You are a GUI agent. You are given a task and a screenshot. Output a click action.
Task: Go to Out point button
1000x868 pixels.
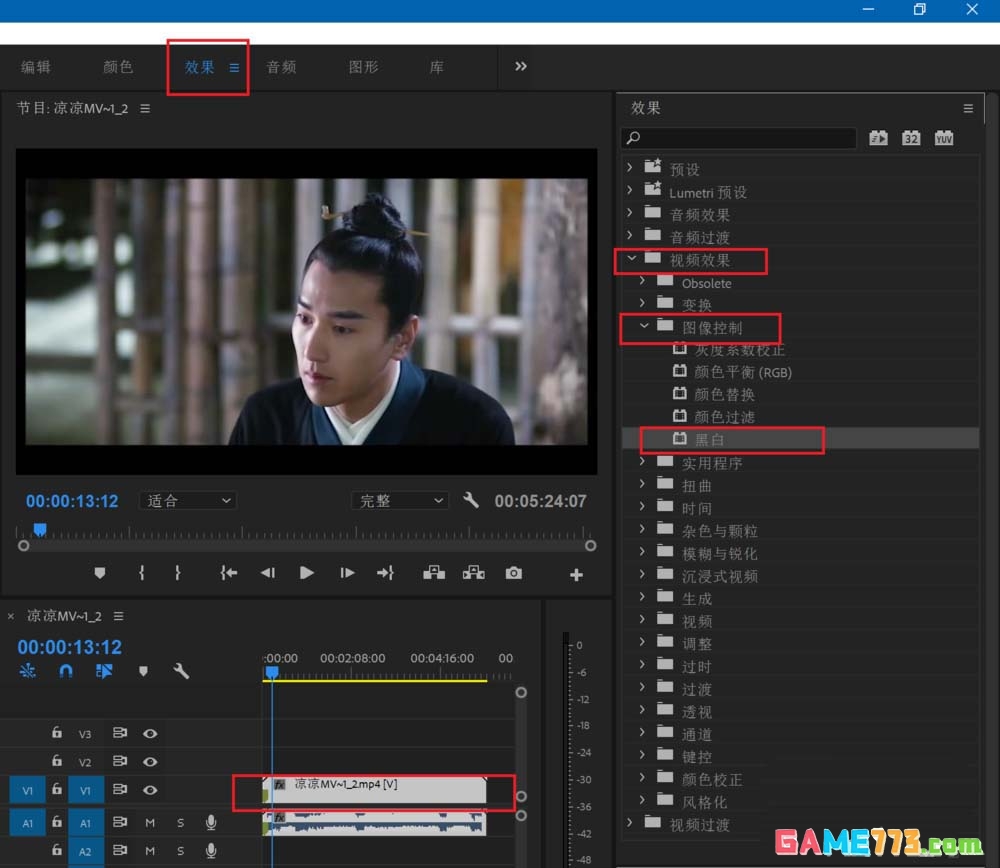385,573
